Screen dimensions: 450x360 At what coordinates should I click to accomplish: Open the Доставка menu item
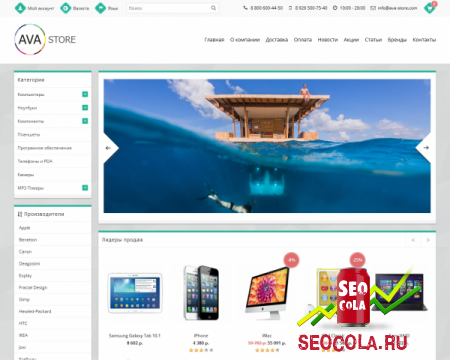click(x=276, y=40)
